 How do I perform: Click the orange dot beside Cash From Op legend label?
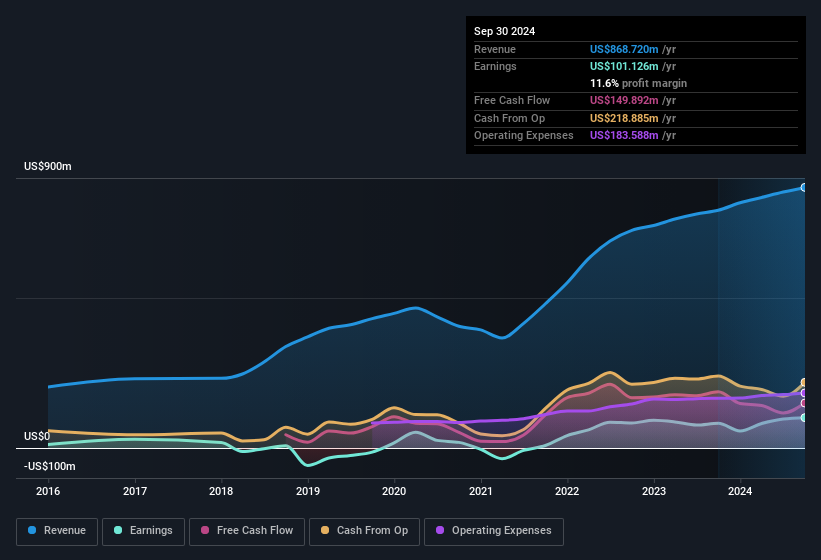[326, 531]
